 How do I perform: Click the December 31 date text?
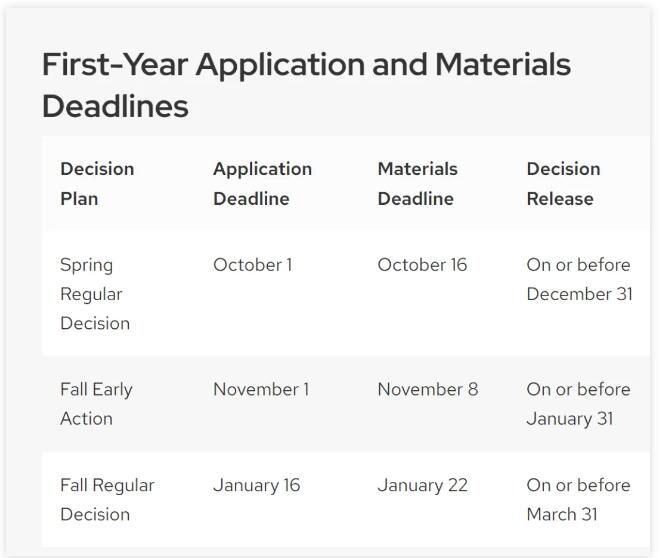click(580, 294)
